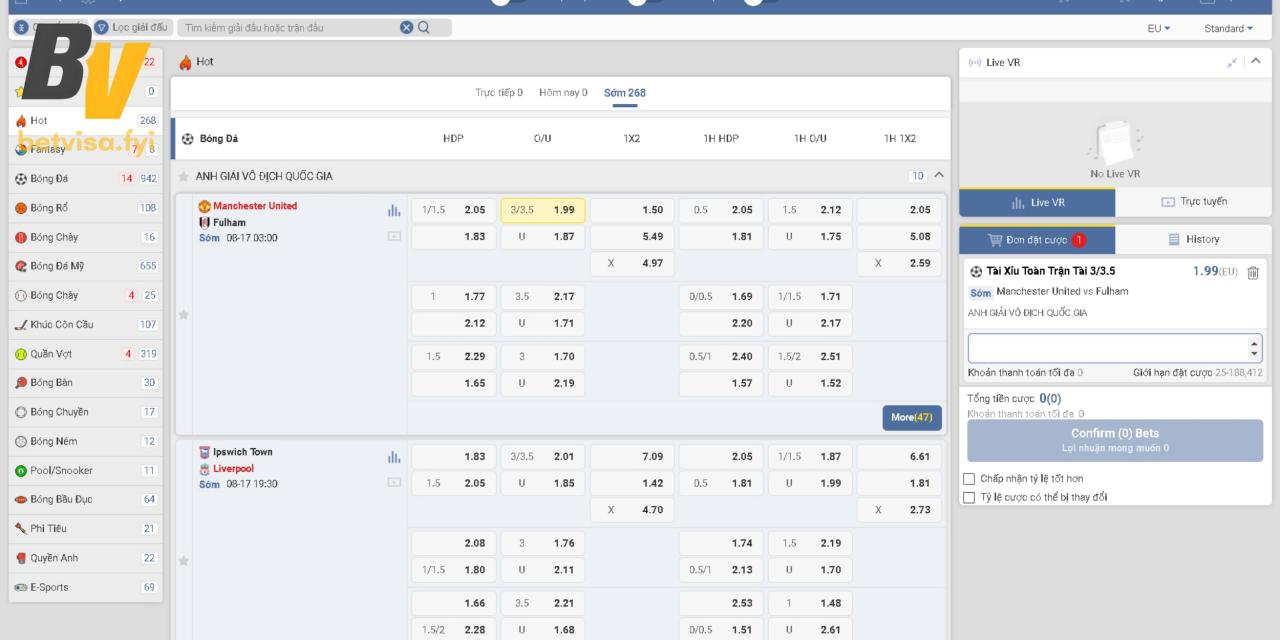The width and height of the screenshot is (1280, 640).
Task: Open stats chart for Manchester United match
Action: coord(394,211)
